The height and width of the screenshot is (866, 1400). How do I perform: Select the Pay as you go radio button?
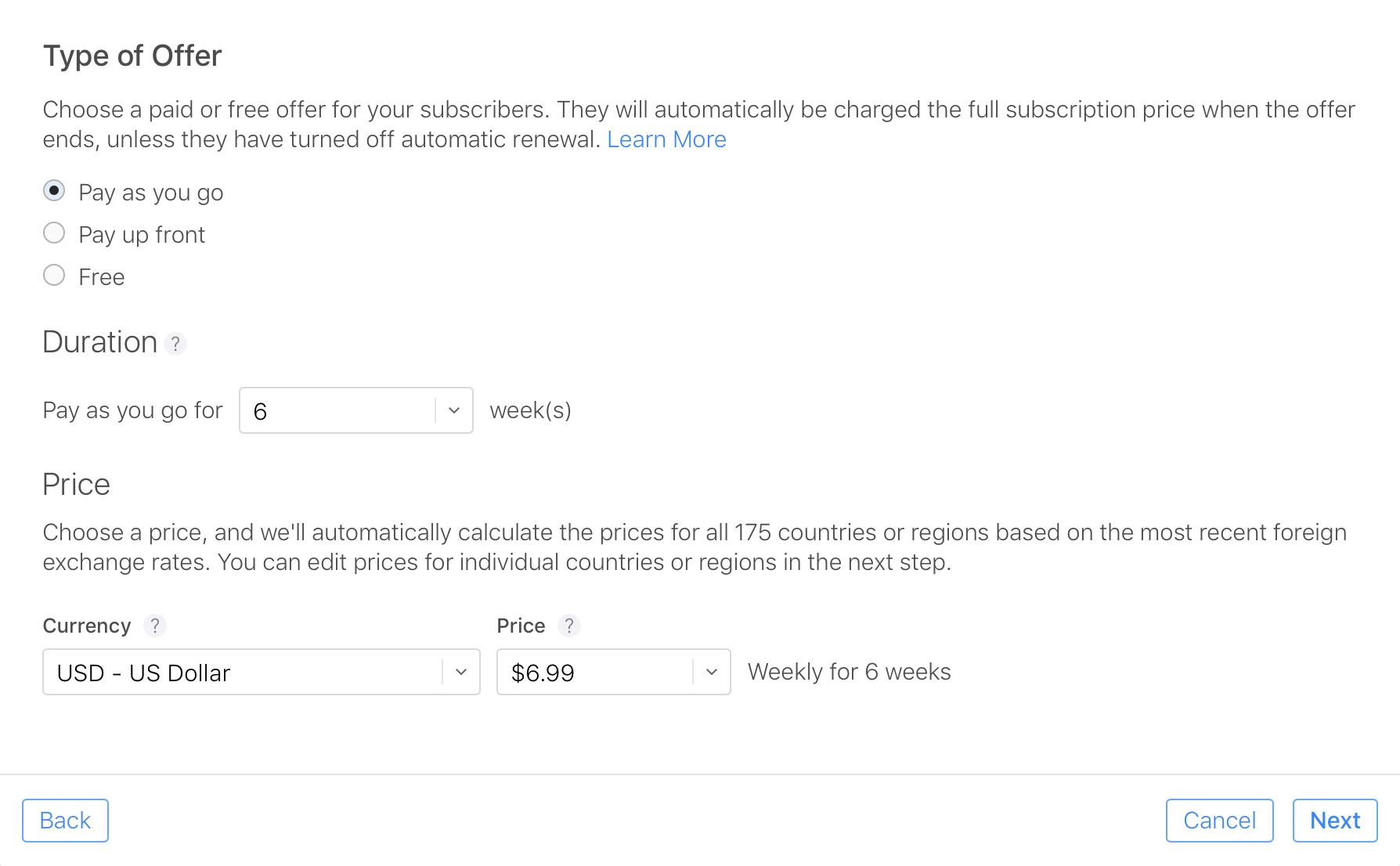54,191
